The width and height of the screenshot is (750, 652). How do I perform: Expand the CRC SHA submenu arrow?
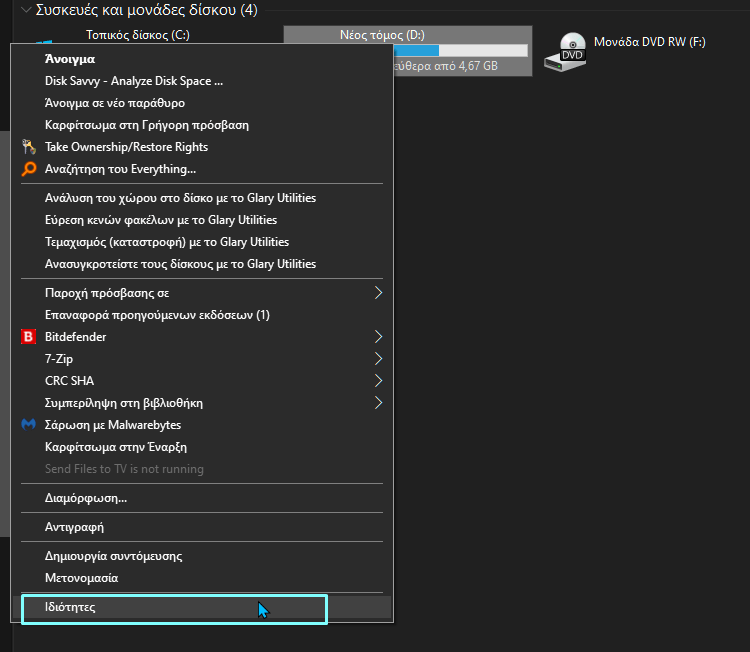[378, 381]
